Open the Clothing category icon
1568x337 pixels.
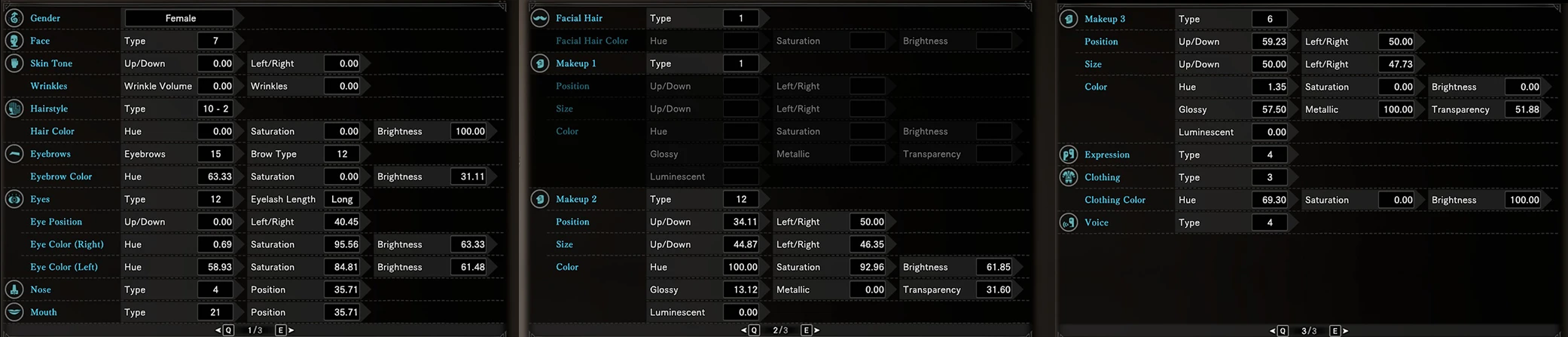point(1069,177)
